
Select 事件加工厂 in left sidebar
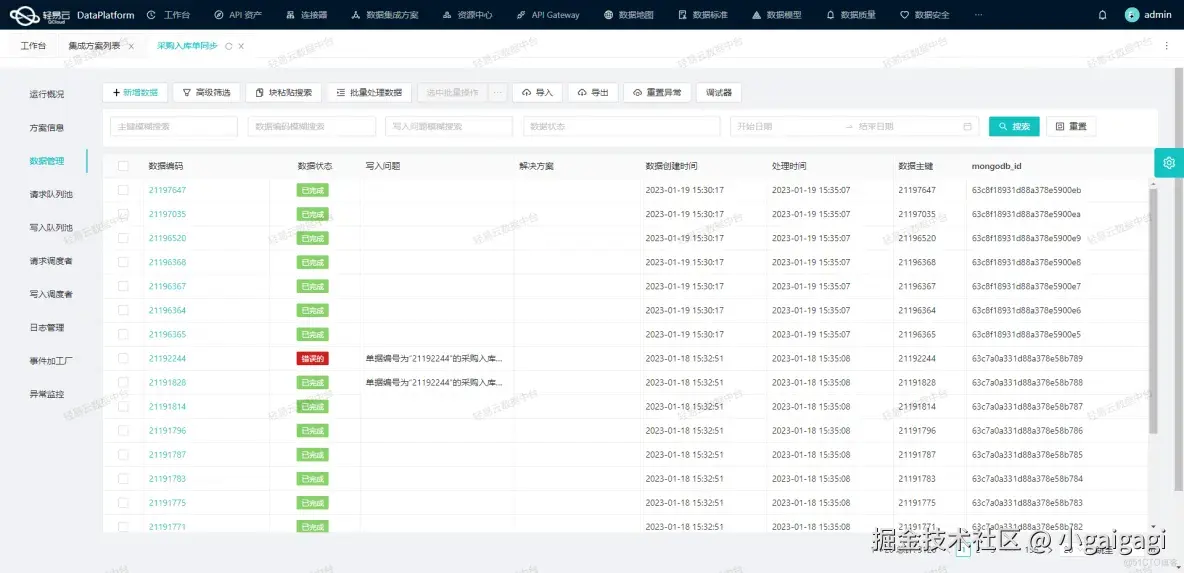(51, 361)
